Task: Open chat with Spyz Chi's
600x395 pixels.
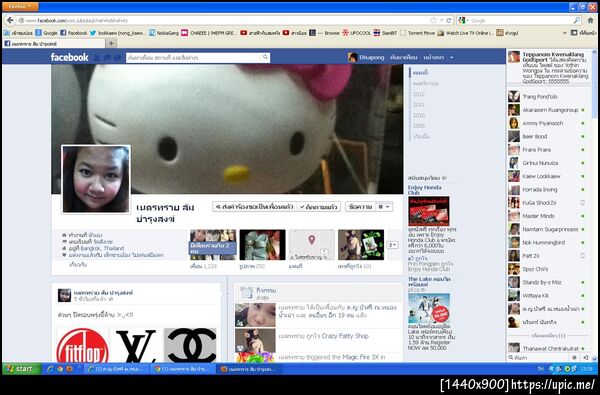Action: click(547, 269)
